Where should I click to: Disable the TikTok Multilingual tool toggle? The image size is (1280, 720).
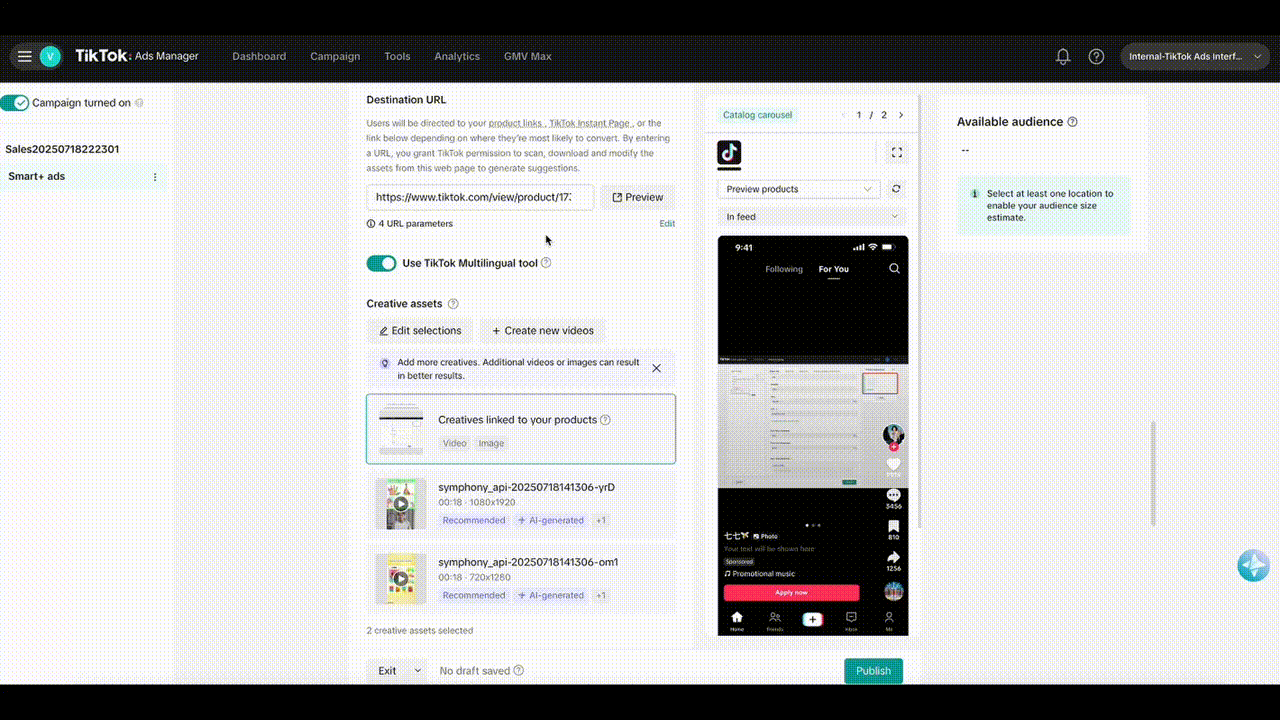tap(381, 263)
